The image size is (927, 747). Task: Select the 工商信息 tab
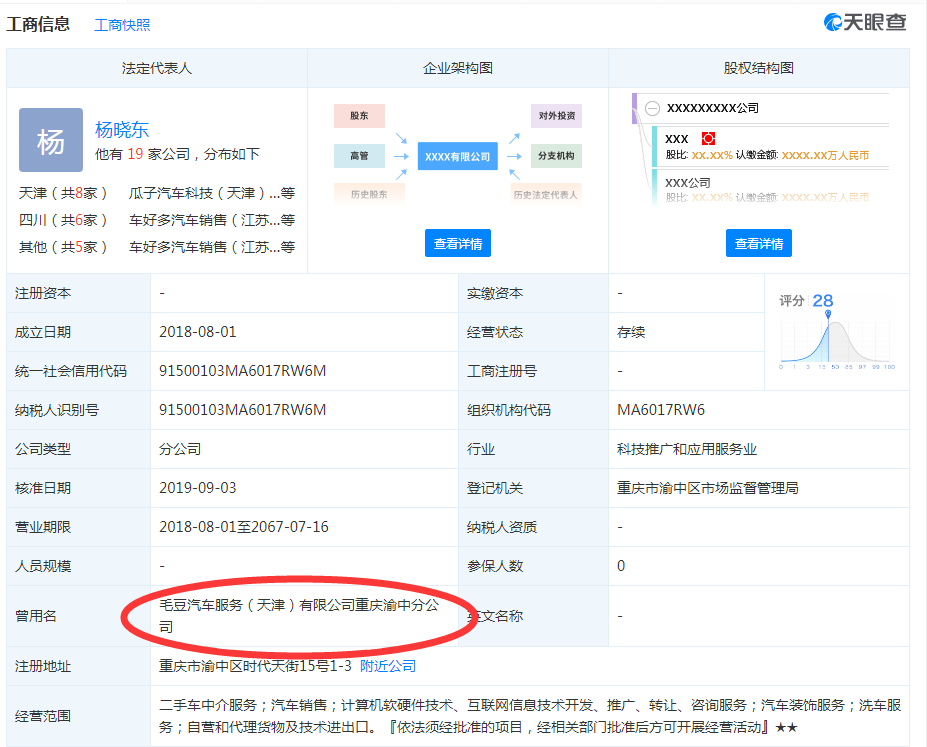[40, 24]
